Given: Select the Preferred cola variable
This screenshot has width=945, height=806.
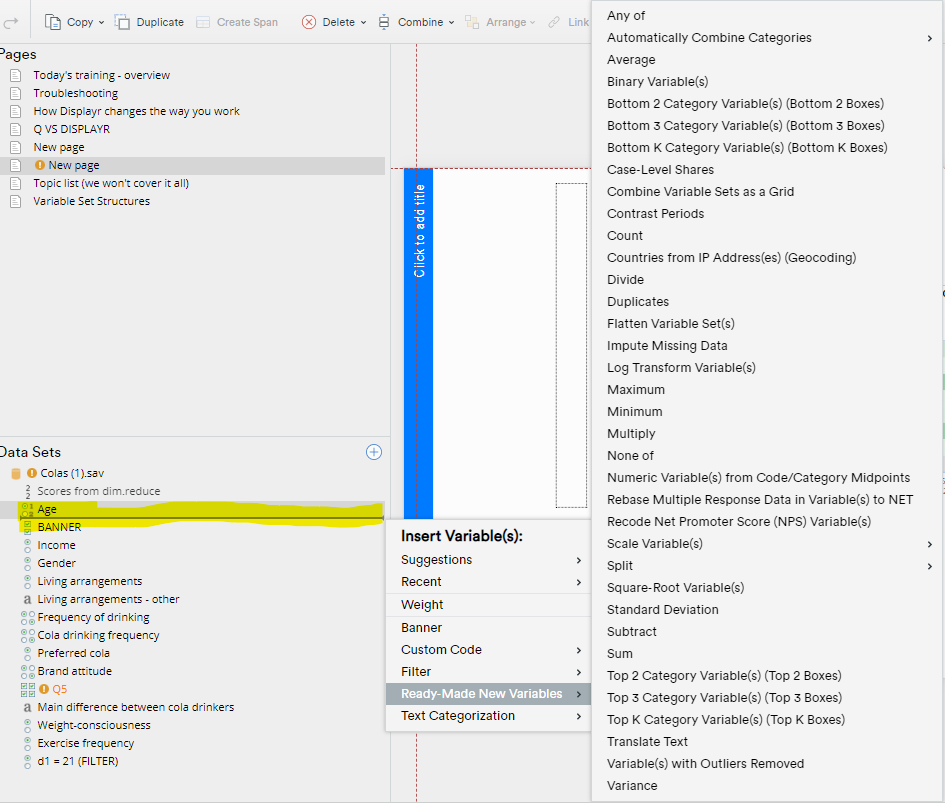Looking at the screenshot, I should 74,653.
